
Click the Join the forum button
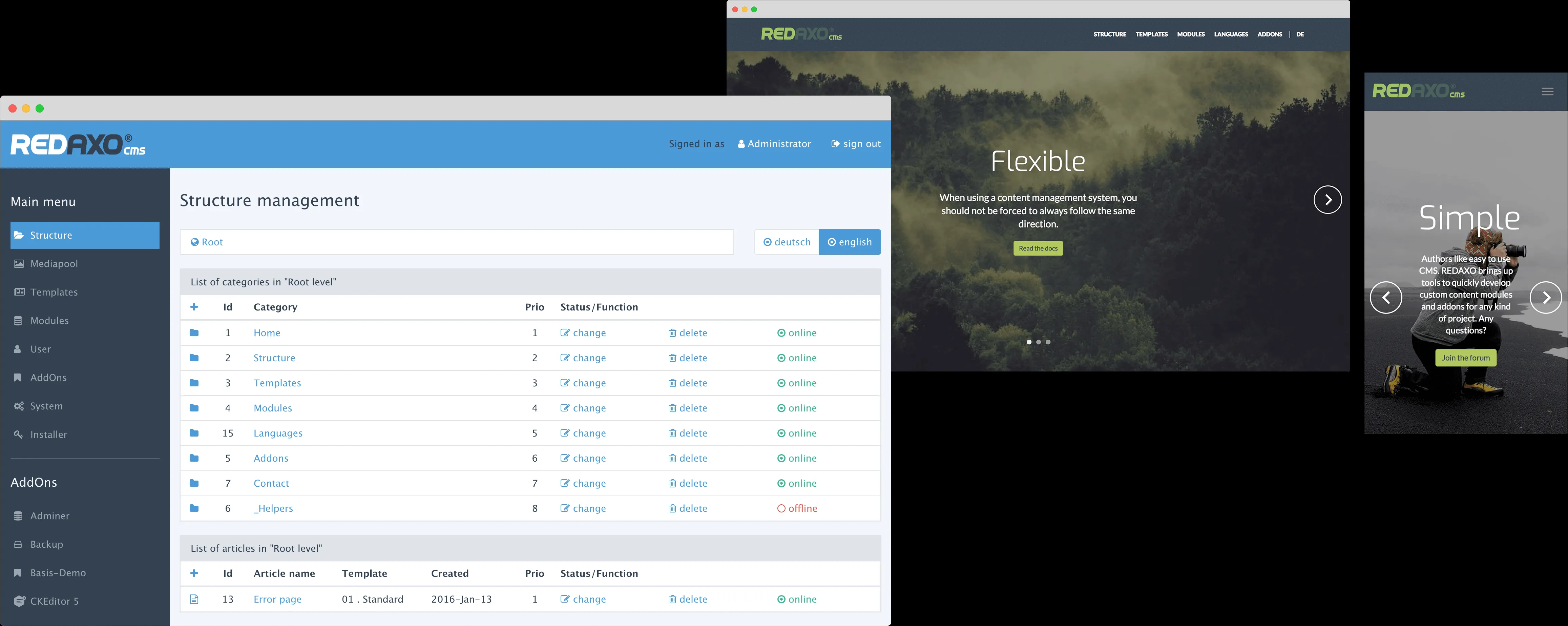click(1466, 358)
